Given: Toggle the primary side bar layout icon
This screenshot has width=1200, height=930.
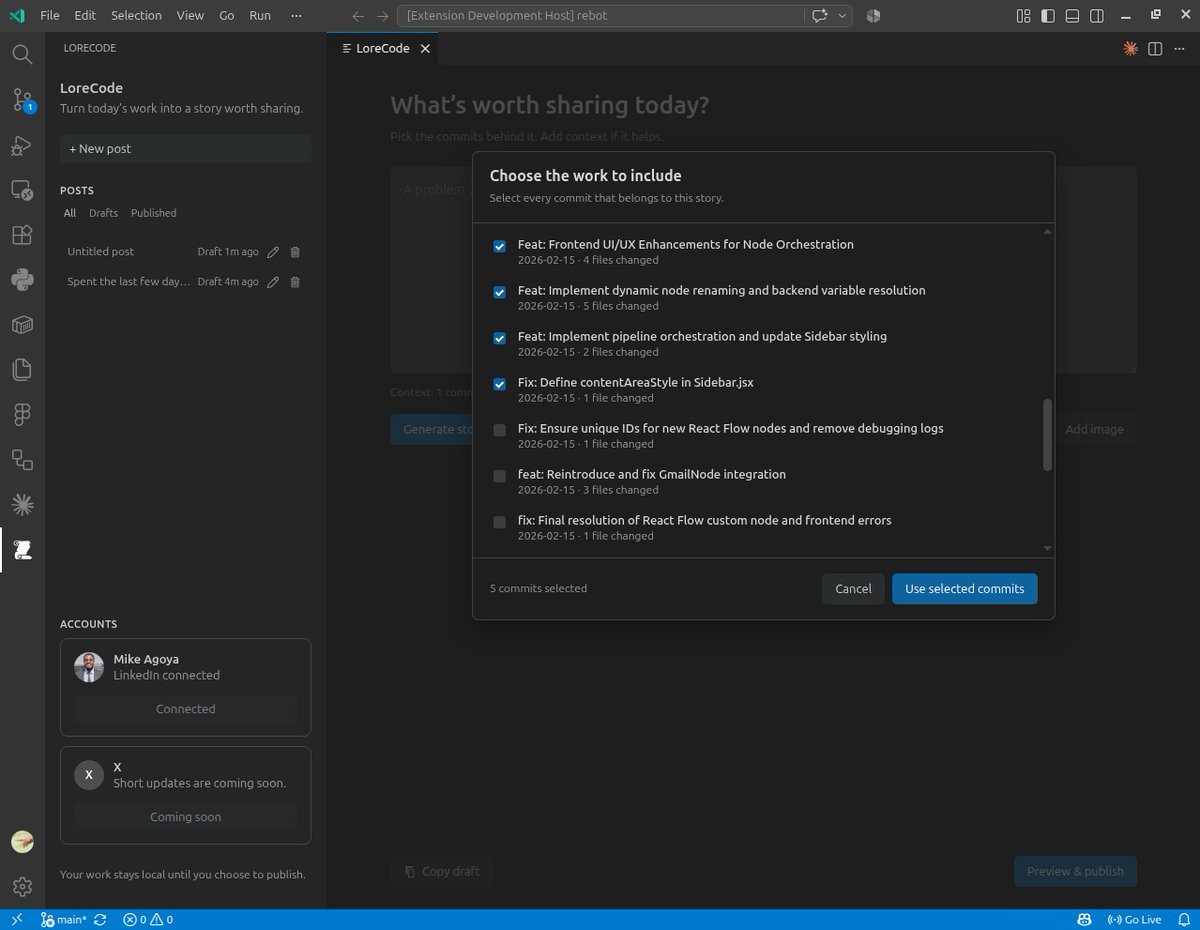Looking at the screenshot, I should [1047, 16].
